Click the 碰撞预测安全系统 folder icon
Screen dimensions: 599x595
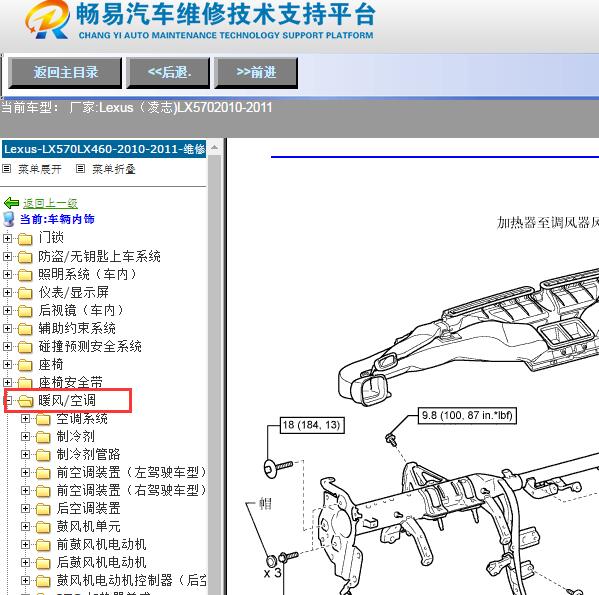point(25,347)
